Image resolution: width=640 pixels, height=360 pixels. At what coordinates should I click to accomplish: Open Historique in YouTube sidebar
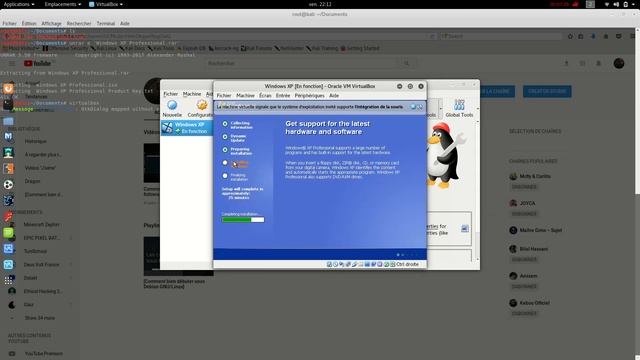coord(36,141)
